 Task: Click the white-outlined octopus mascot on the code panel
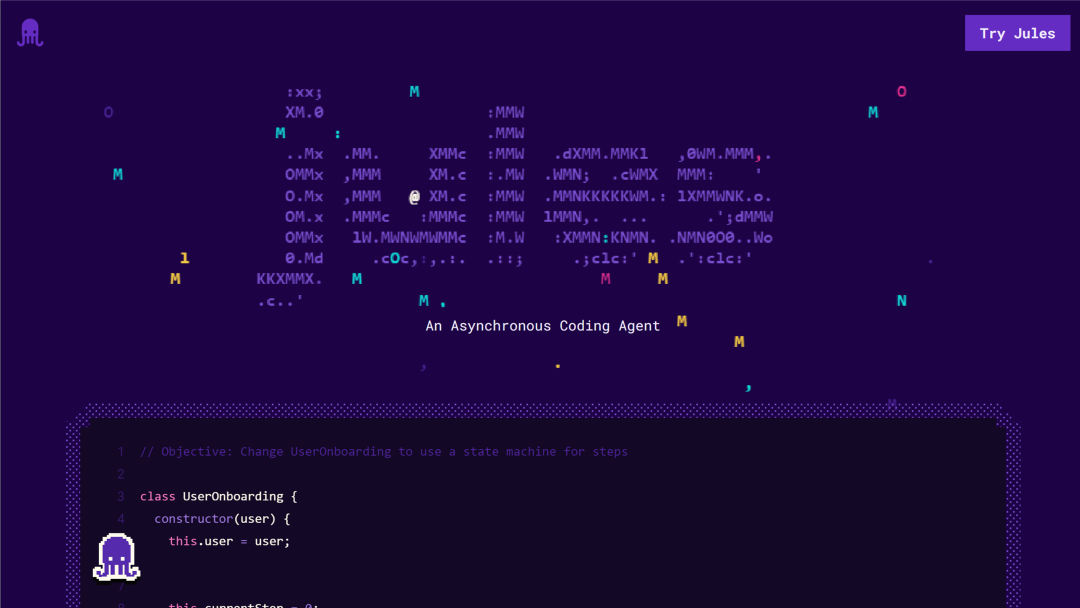116,557
